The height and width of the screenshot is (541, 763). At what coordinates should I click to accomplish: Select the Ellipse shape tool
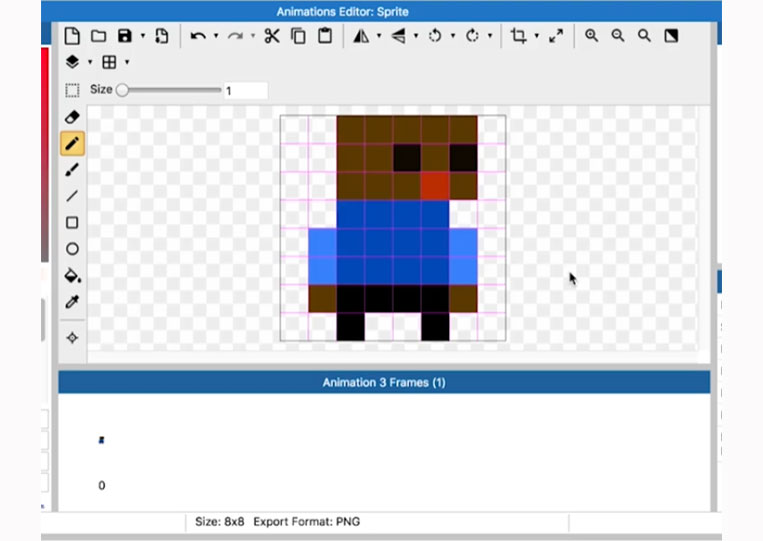(x=72, y=249)
